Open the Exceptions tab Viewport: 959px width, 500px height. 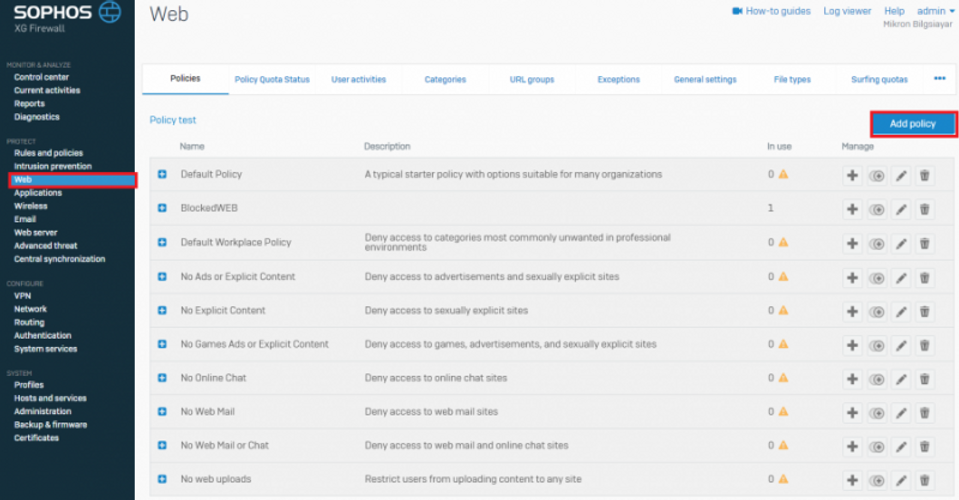[x=618, y=80]
